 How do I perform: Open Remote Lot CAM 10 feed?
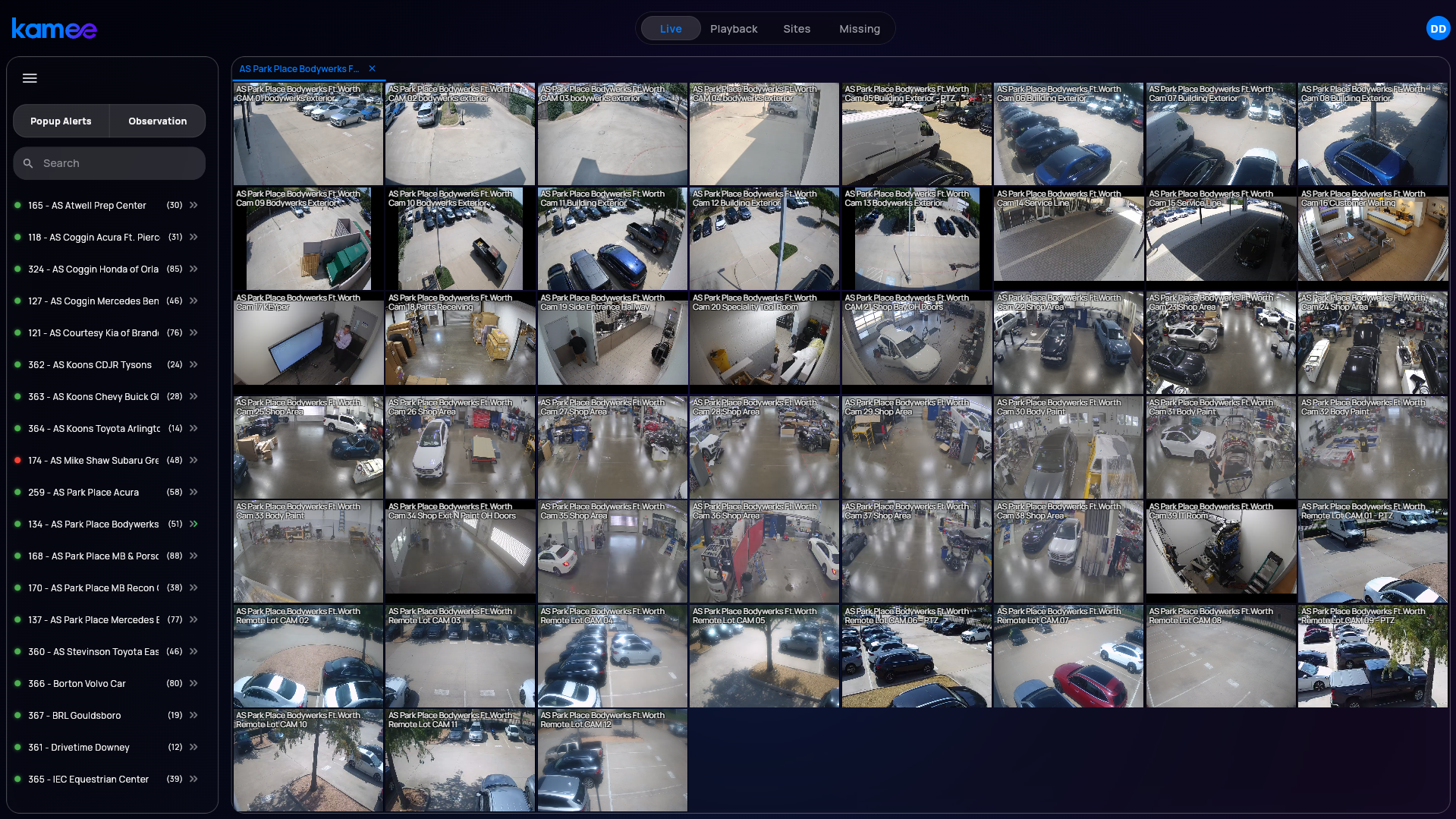coord(308,760)
